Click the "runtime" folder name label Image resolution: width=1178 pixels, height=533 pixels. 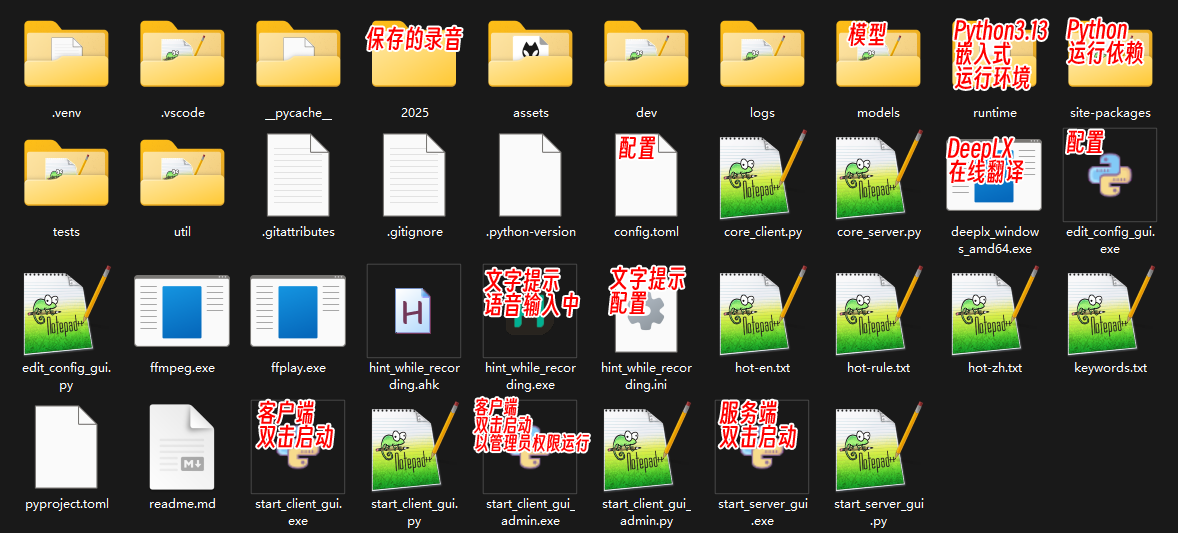[x=994, y=113]
